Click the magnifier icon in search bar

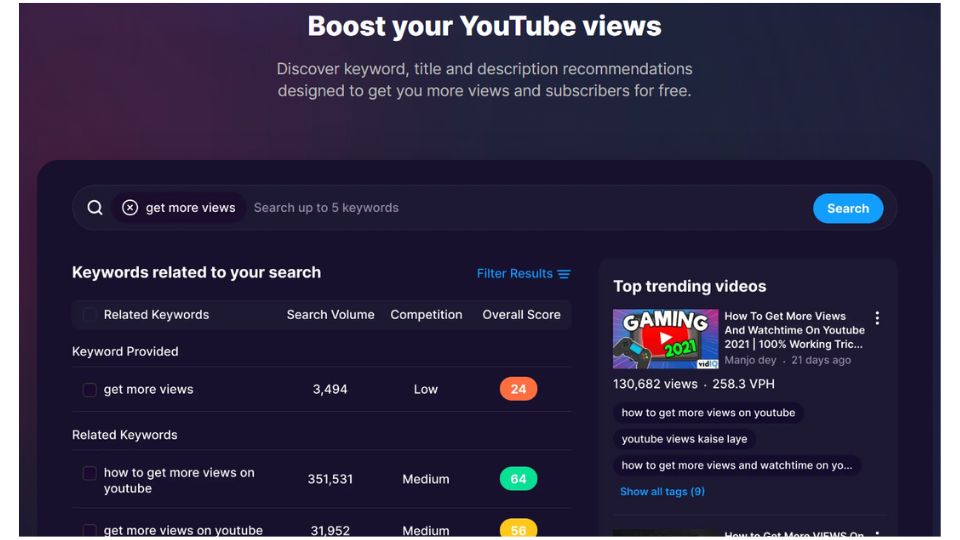95,208
